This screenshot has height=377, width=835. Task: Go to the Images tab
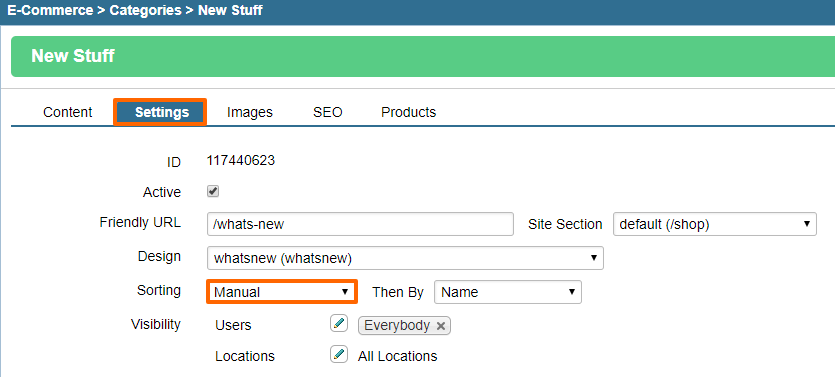point(250,112)
